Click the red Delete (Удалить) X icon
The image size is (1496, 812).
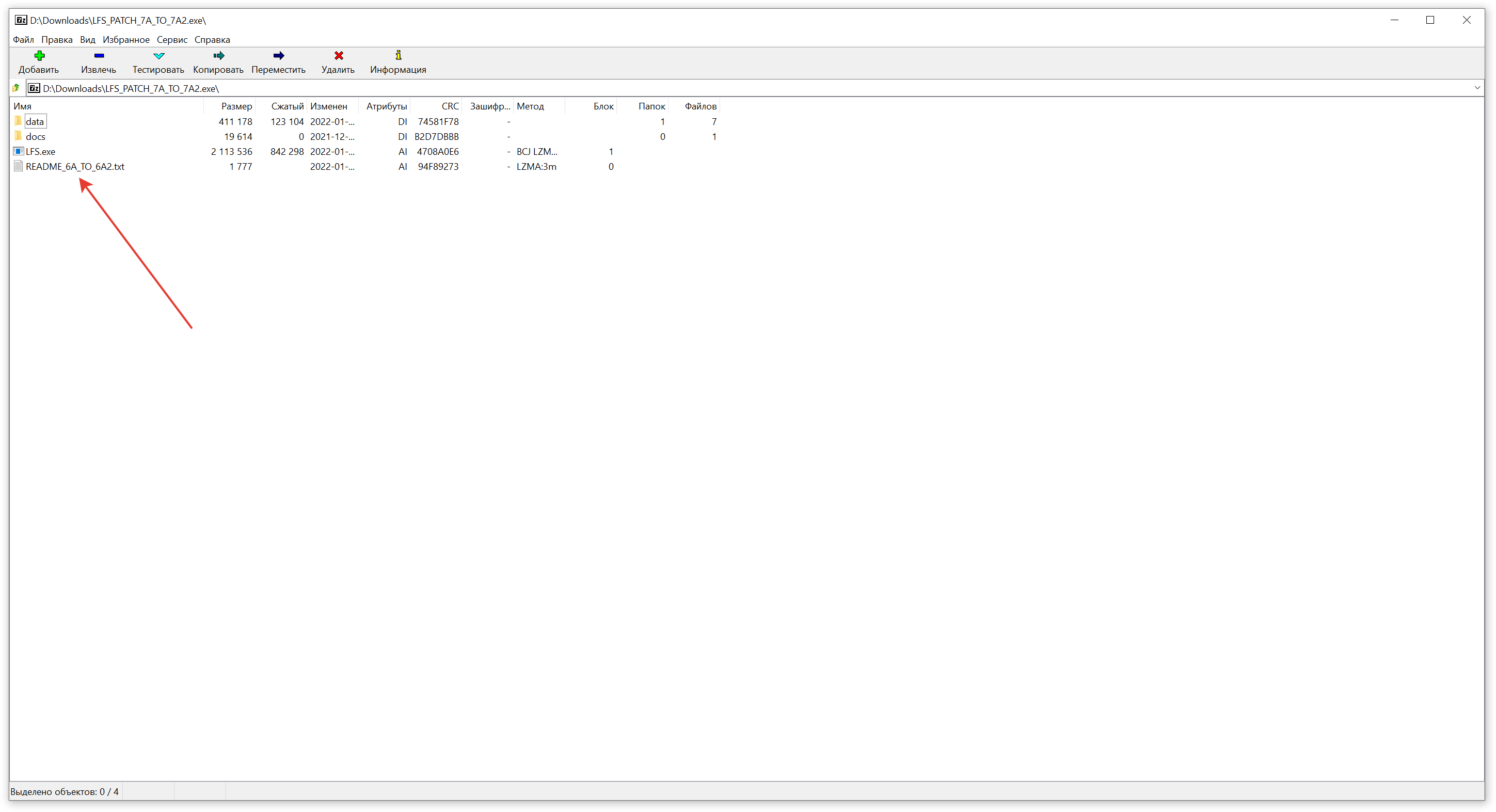(339, 56)
